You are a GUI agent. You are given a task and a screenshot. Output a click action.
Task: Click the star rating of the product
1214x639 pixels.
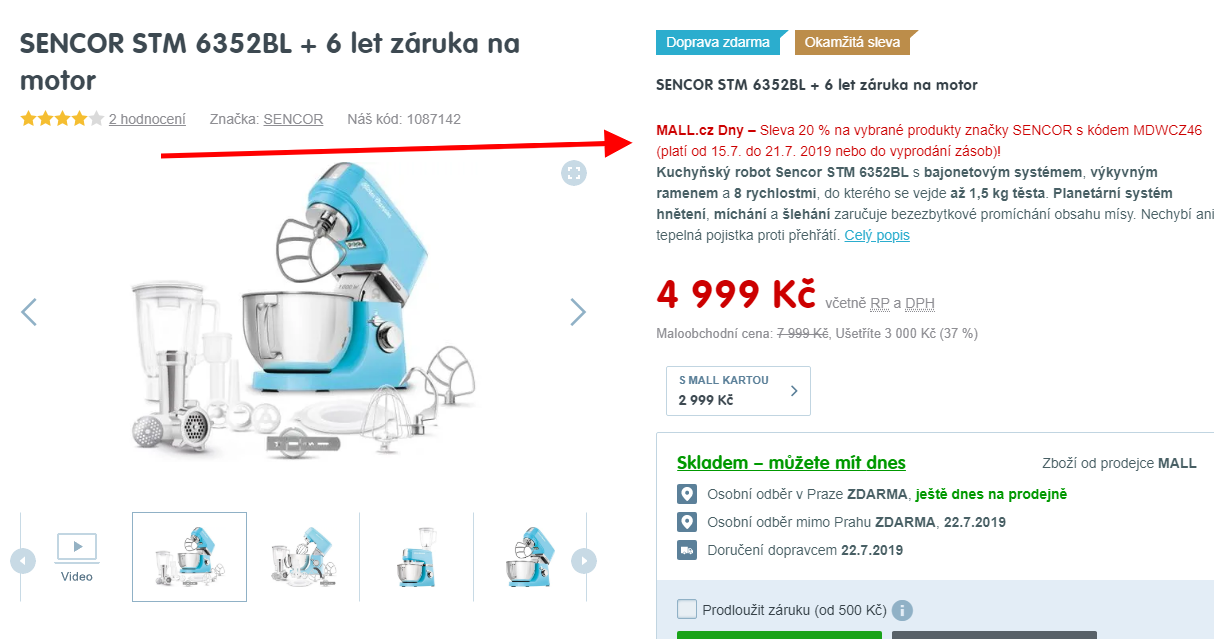62,119
